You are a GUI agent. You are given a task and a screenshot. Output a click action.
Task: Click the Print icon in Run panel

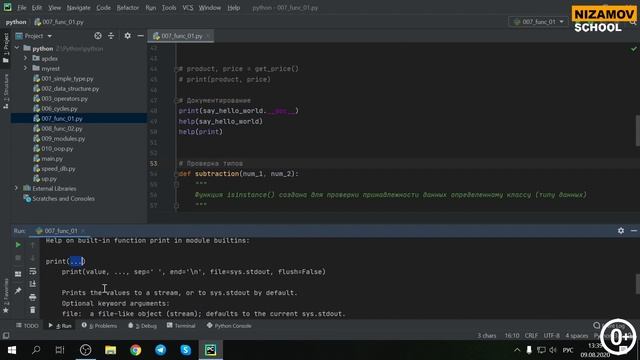click(33, 297)
